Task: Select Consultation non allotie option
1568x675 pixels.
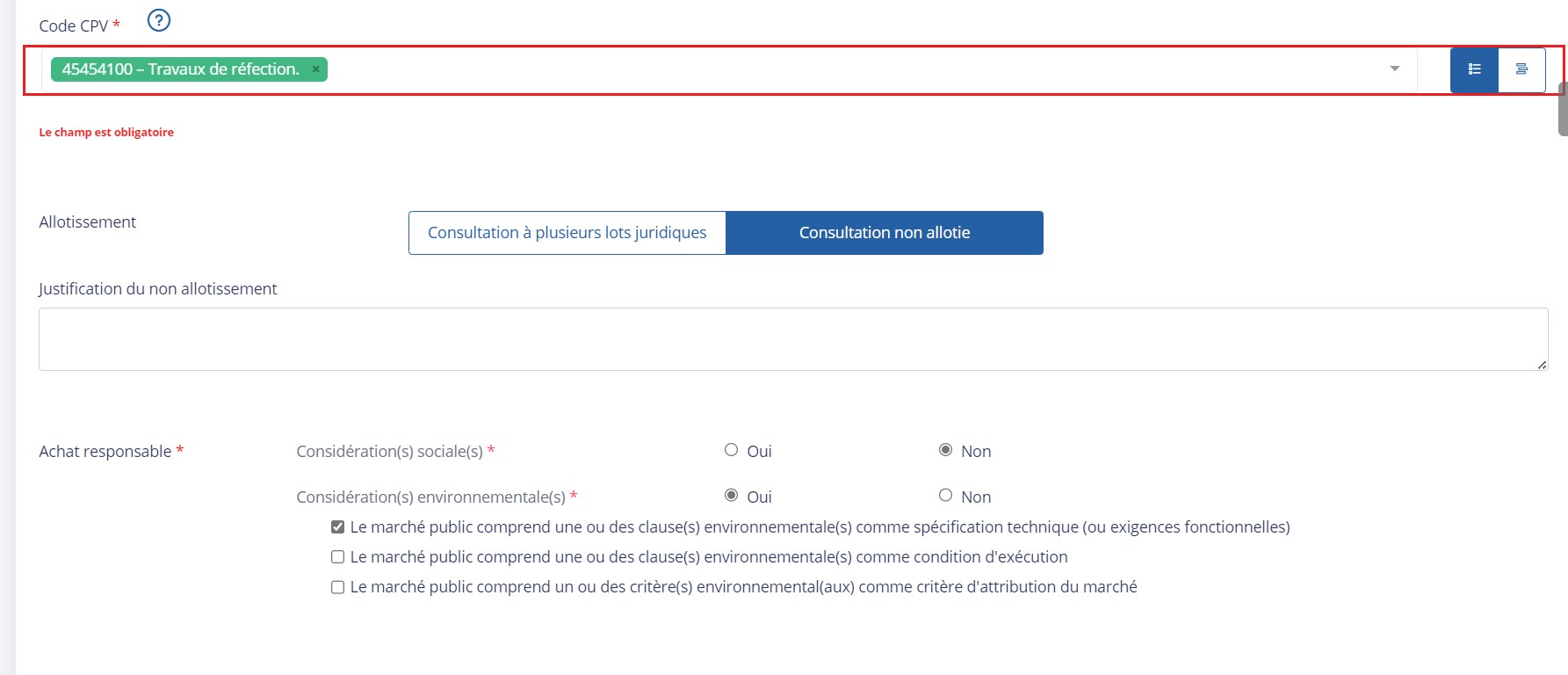Action: coord(884,233)
